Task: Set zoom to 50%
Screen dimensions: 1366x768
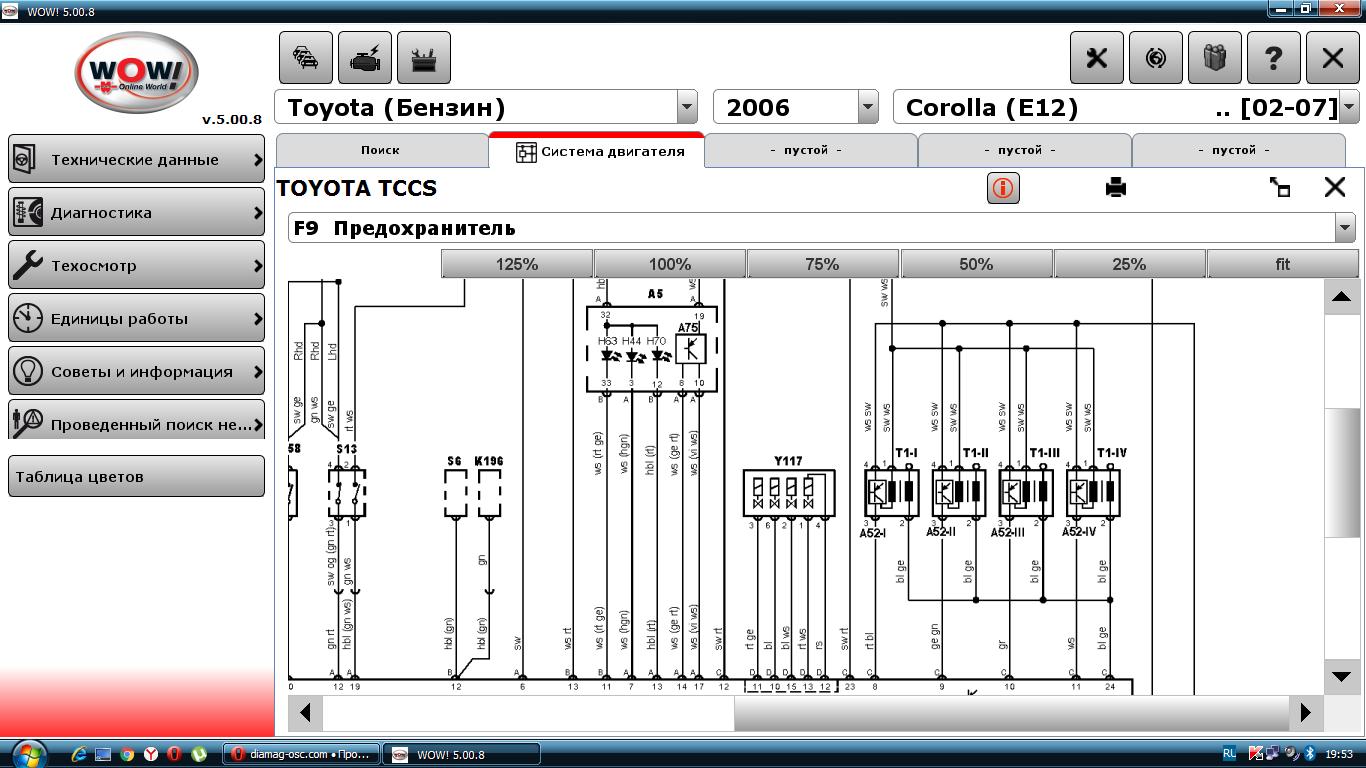Action: coord(976,264)
